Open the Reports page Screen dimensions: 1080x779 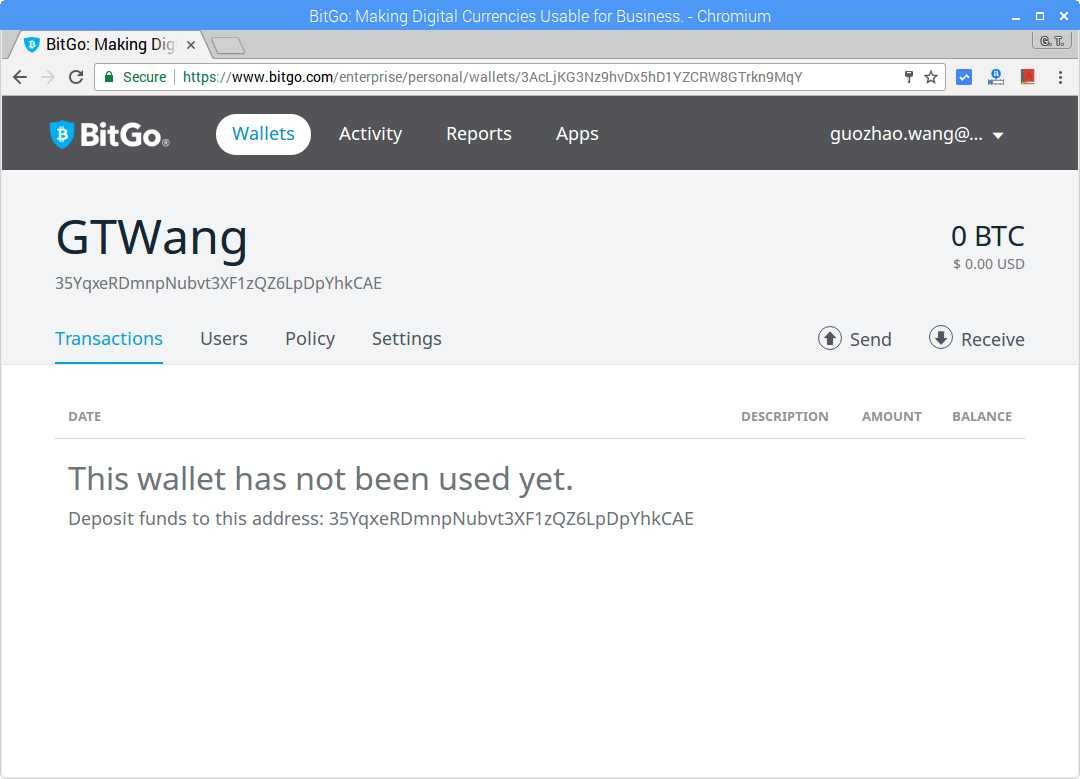pos(478,134)
